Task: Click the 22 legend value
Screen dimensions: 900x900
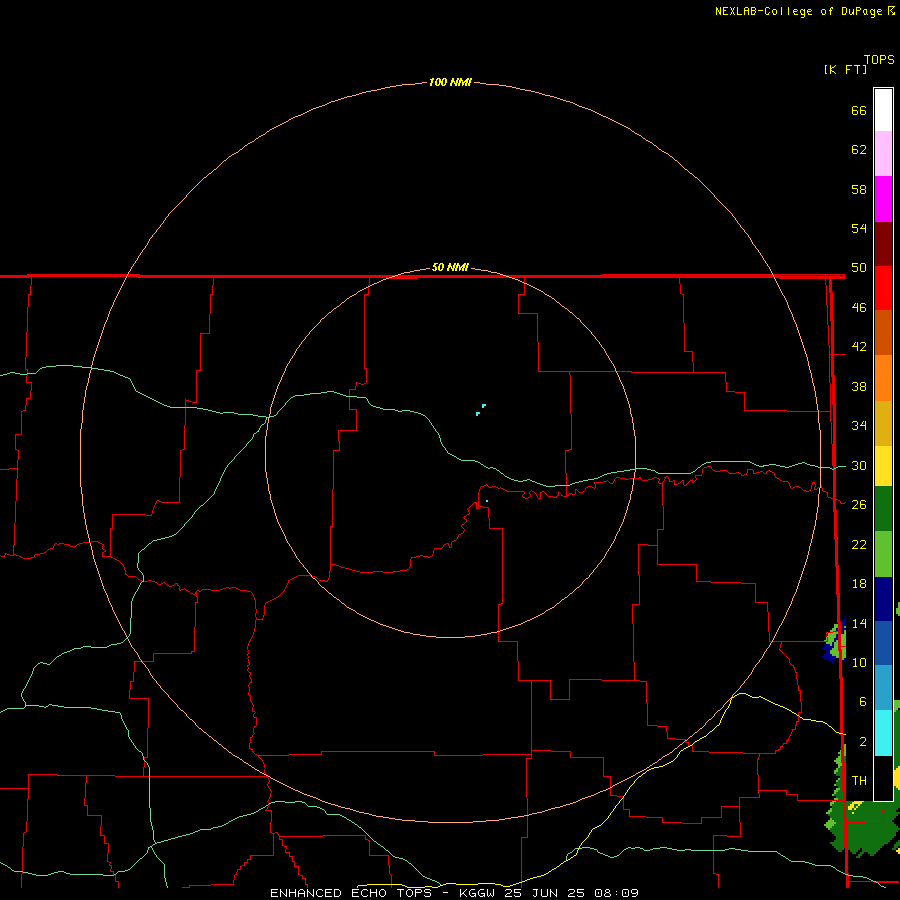Action: coord(859,544)
